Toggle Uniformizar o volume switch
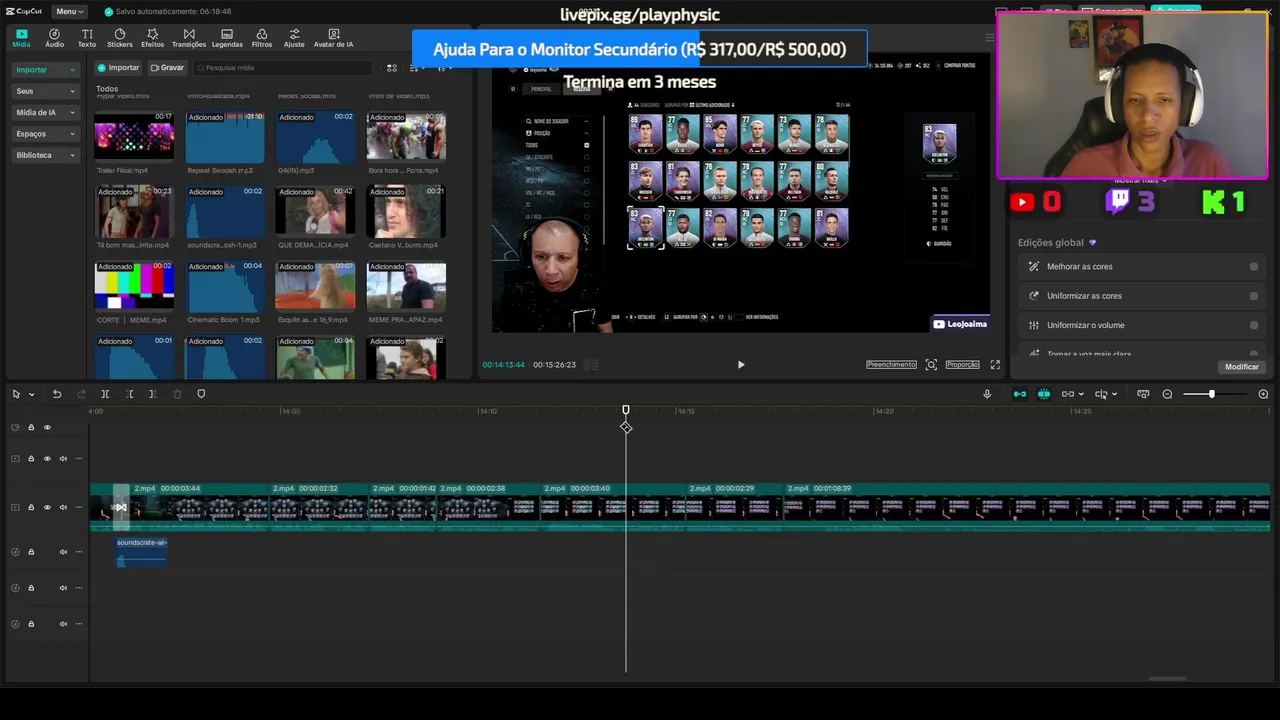This screenshot has height=720, width=1280. [1254, 325]
